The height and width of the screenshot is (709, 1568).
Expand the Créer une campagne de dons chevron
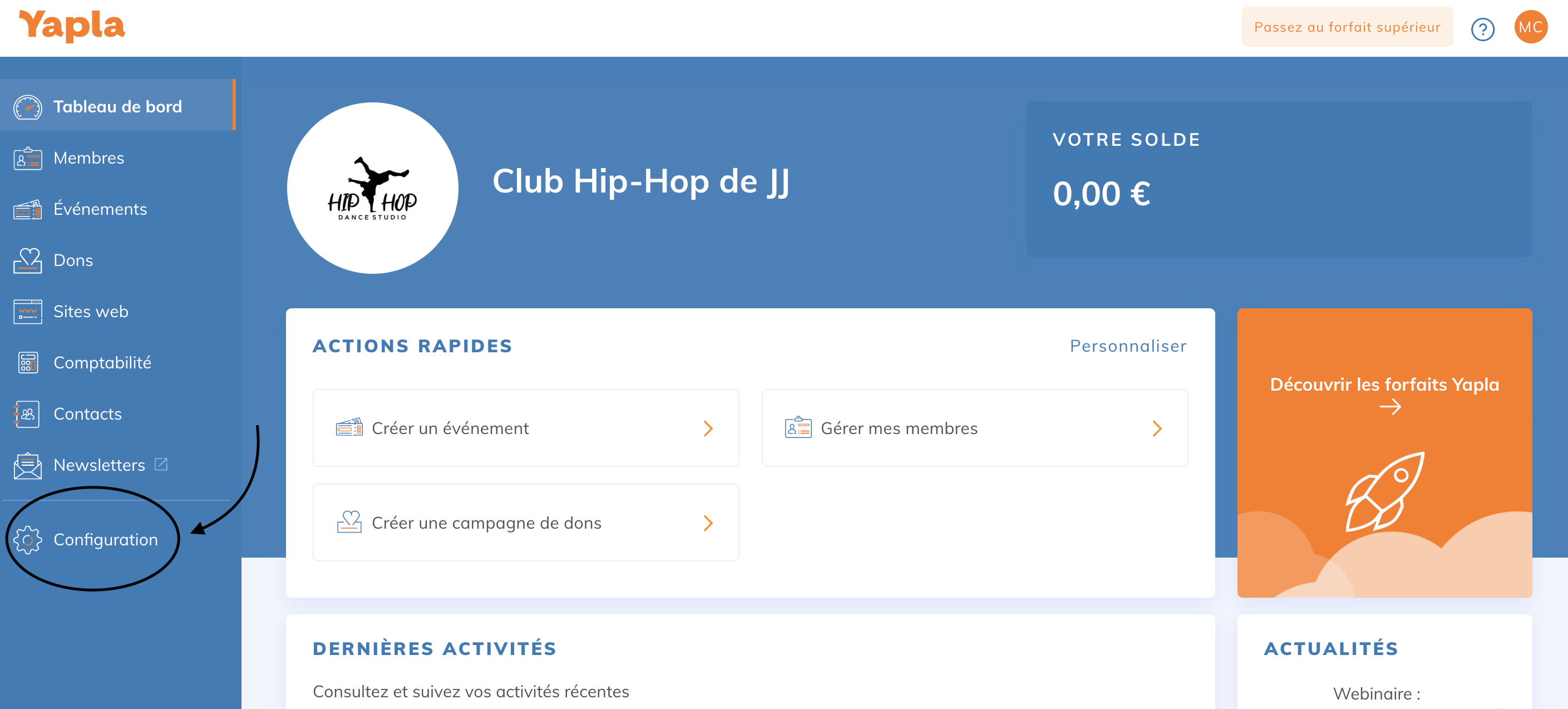[x=708, y=523]
